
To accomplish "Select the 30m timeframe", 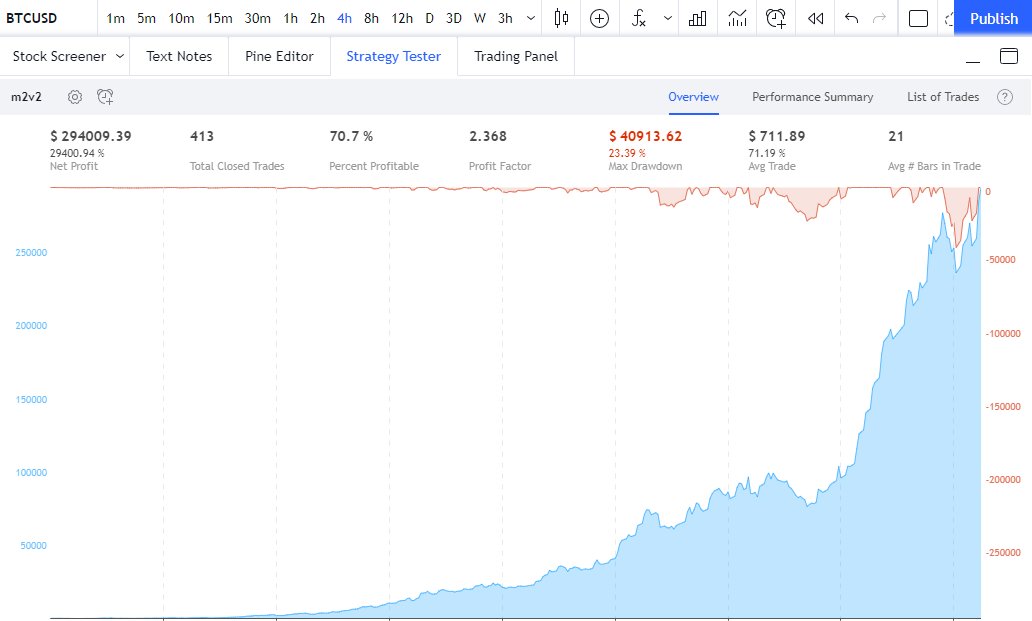I will pyautogui.click(x=257, y=18).
